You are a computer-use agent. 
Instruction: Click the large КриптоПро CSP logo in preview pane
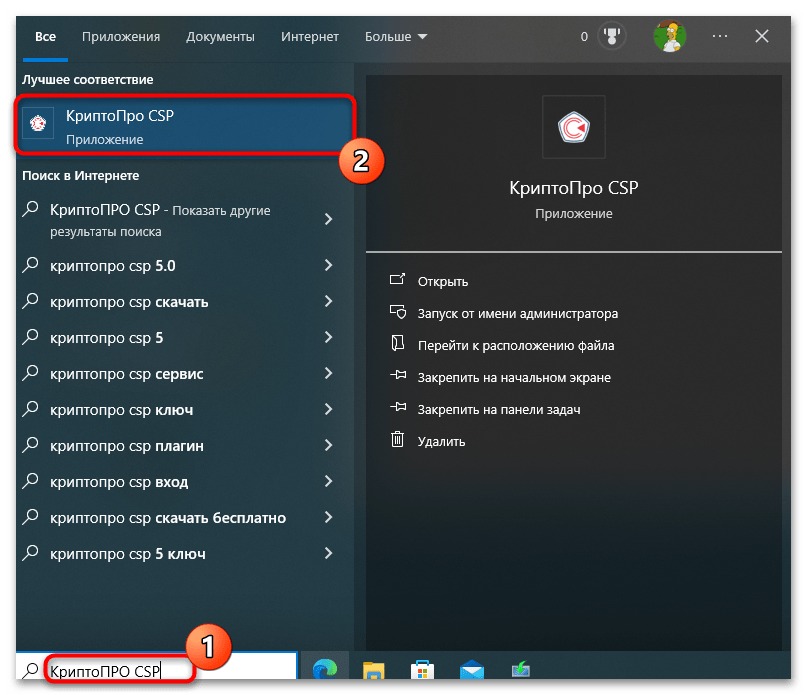tap(573, 127)
